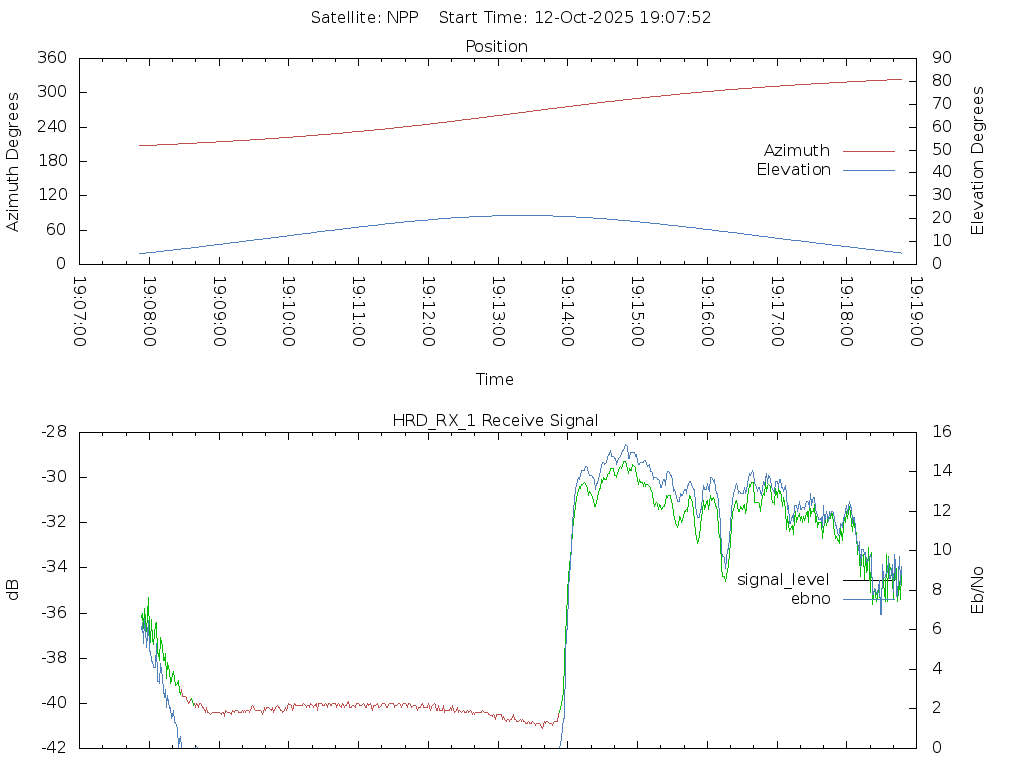Click the 19:16:00 time axis tick label
Image resolution: width=1024 pixels, height=768 pixels.
707,311
